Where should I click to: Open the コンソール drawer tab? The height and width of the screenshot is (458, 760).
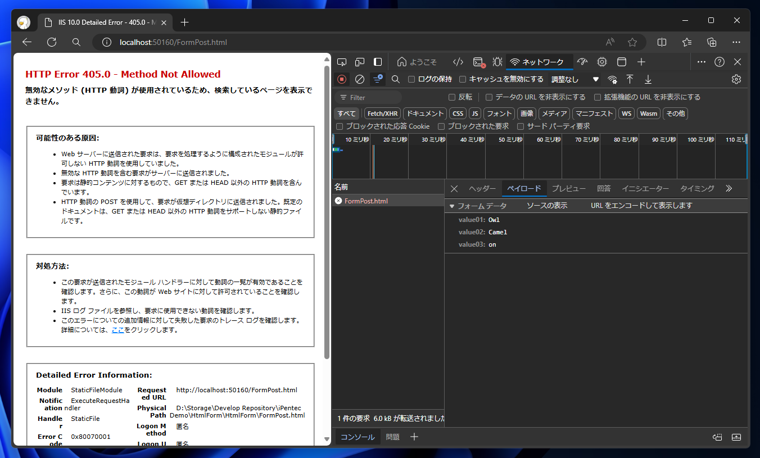pos(357,437)
